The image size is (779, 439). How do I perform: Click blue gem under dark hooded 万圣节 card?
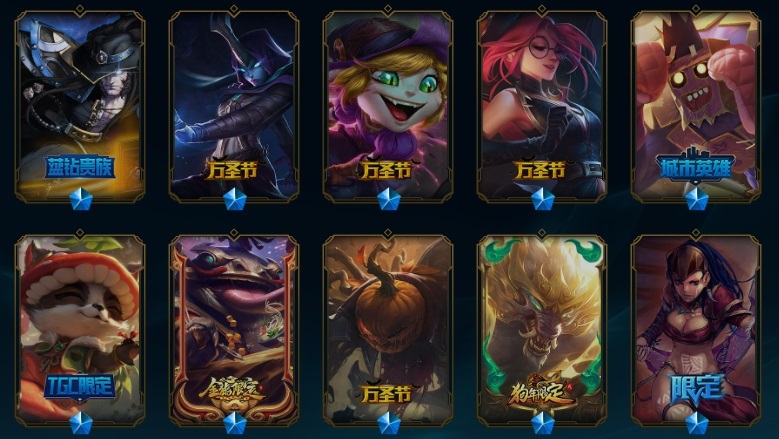pyautogui.click(x=234, y=199)
